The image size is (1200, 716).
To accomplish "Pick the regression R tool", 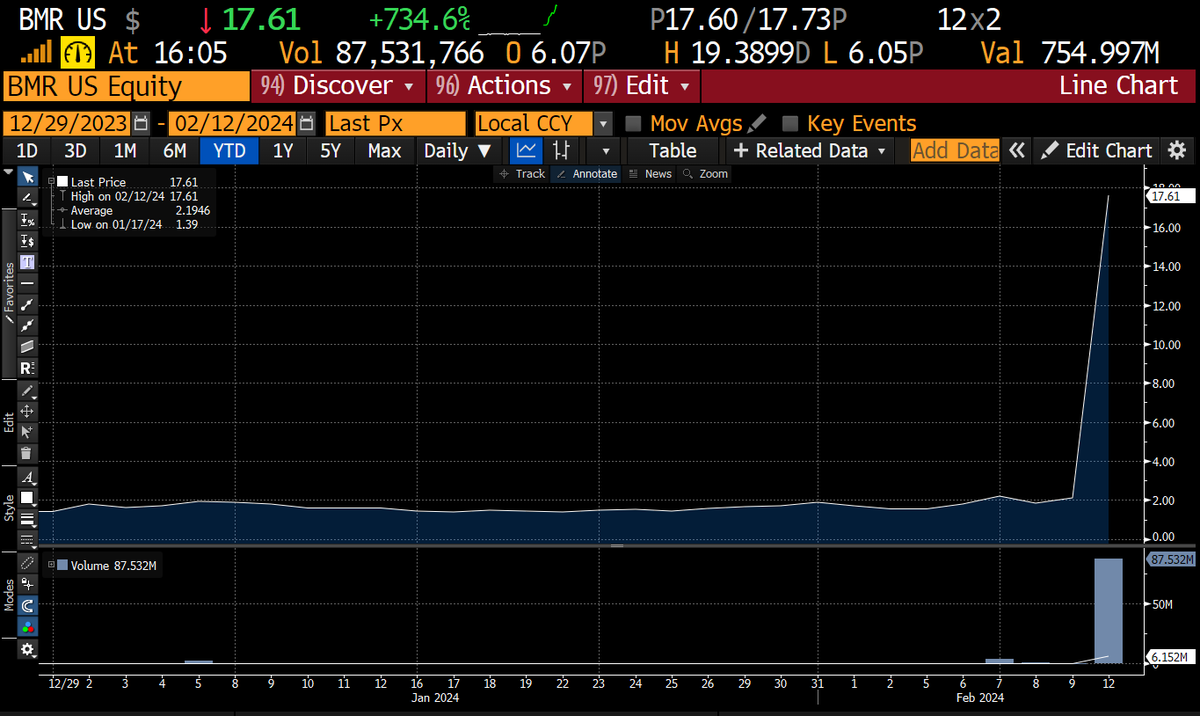I will pyautogui.click(x=28, y=368).
